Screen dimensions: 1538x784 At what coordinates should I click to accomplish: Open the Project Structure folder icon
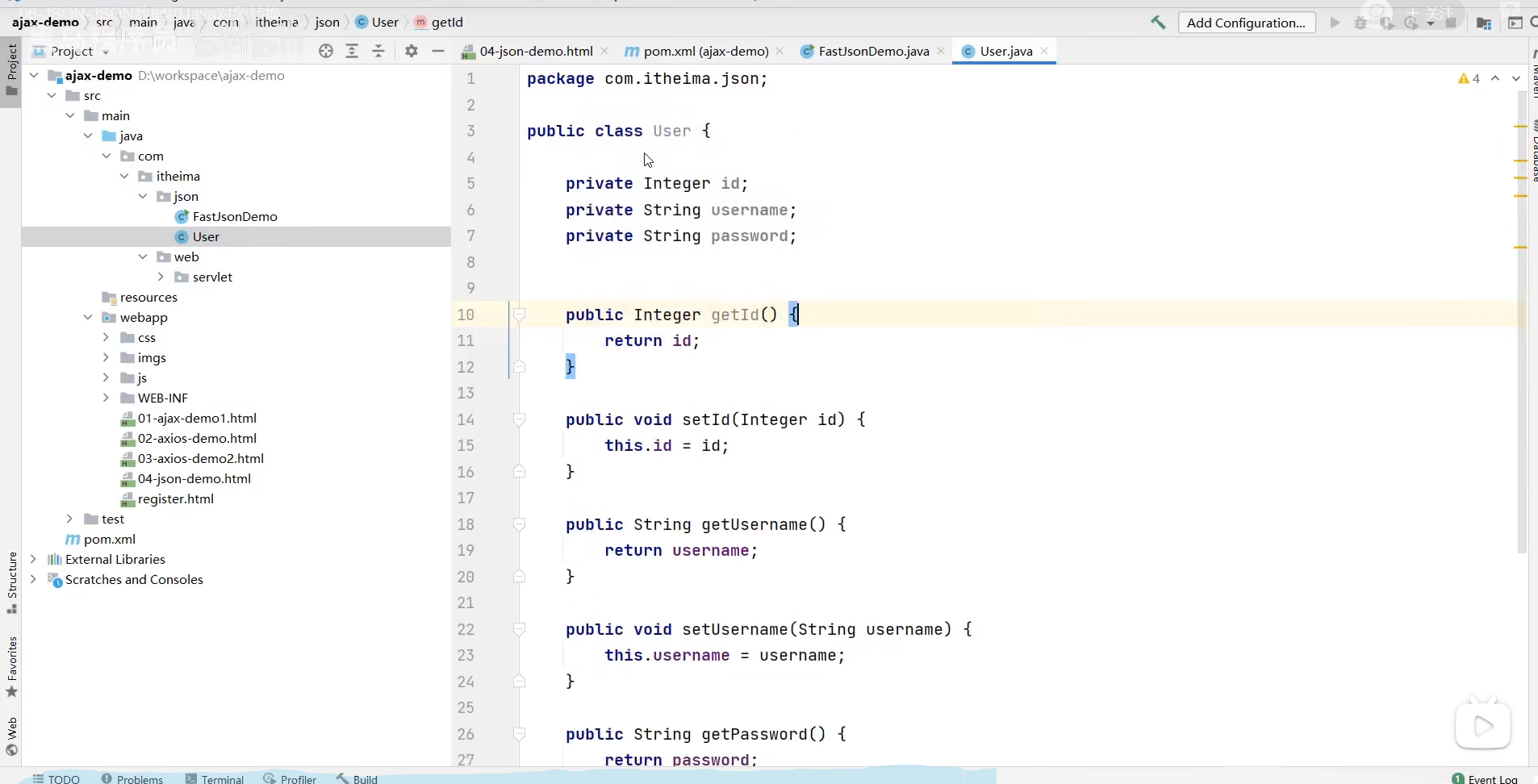(1483, 23)
